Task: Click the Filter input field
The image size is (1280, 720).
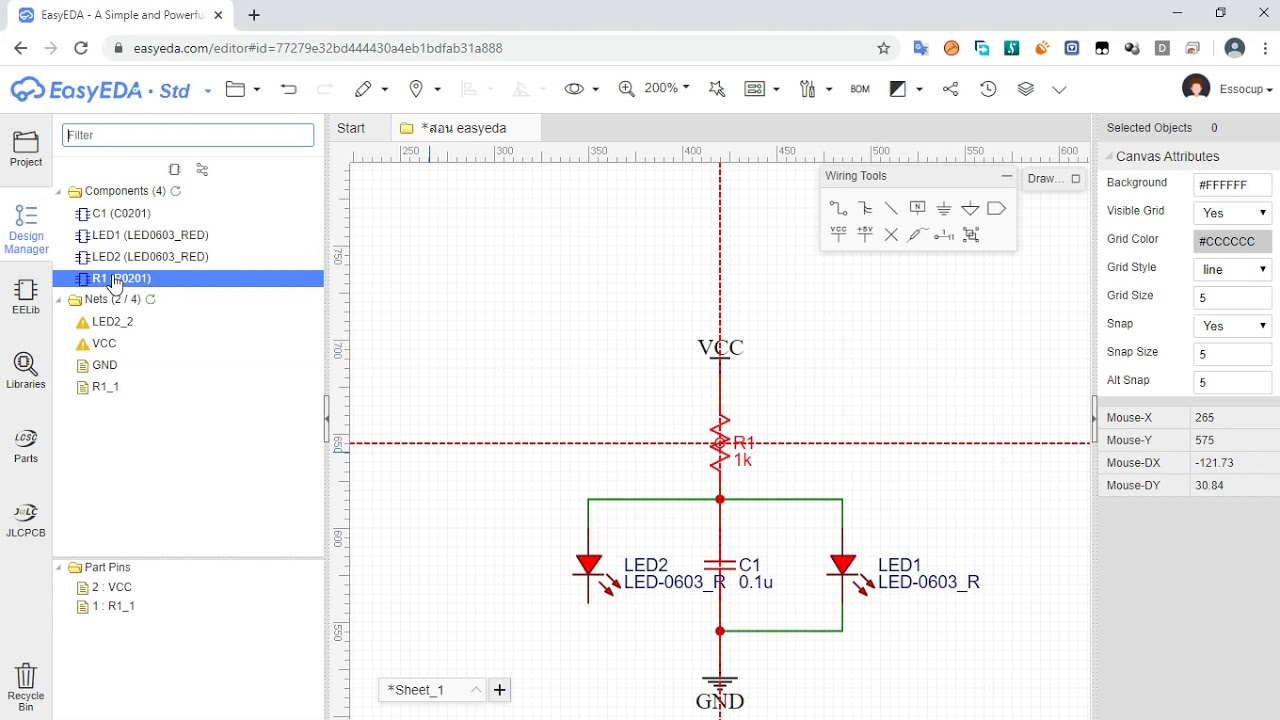Action: coord(188,135)
